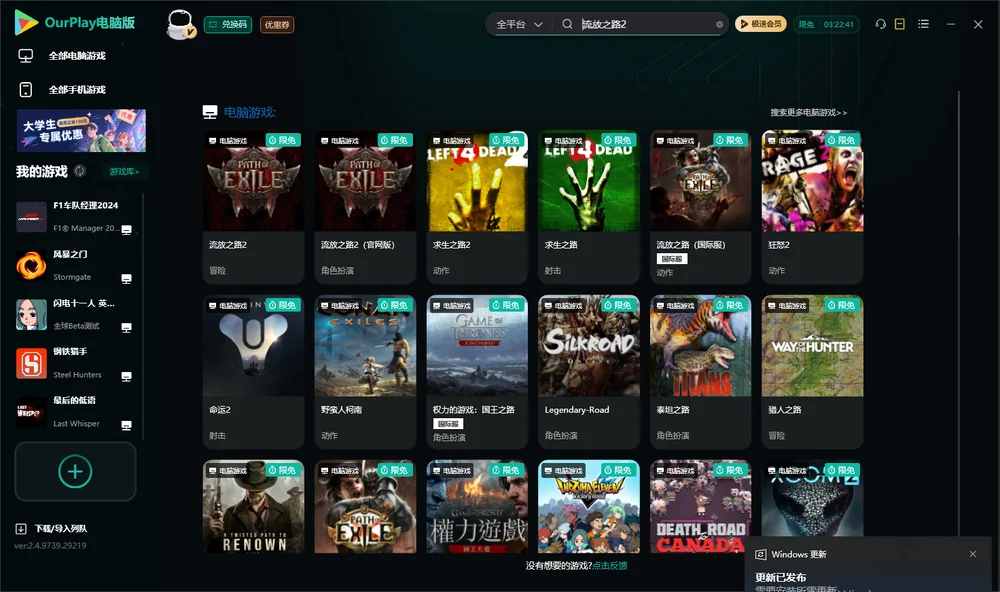Click the 兑换码 redeem code button
The image size is (1000, 592).
228,24
